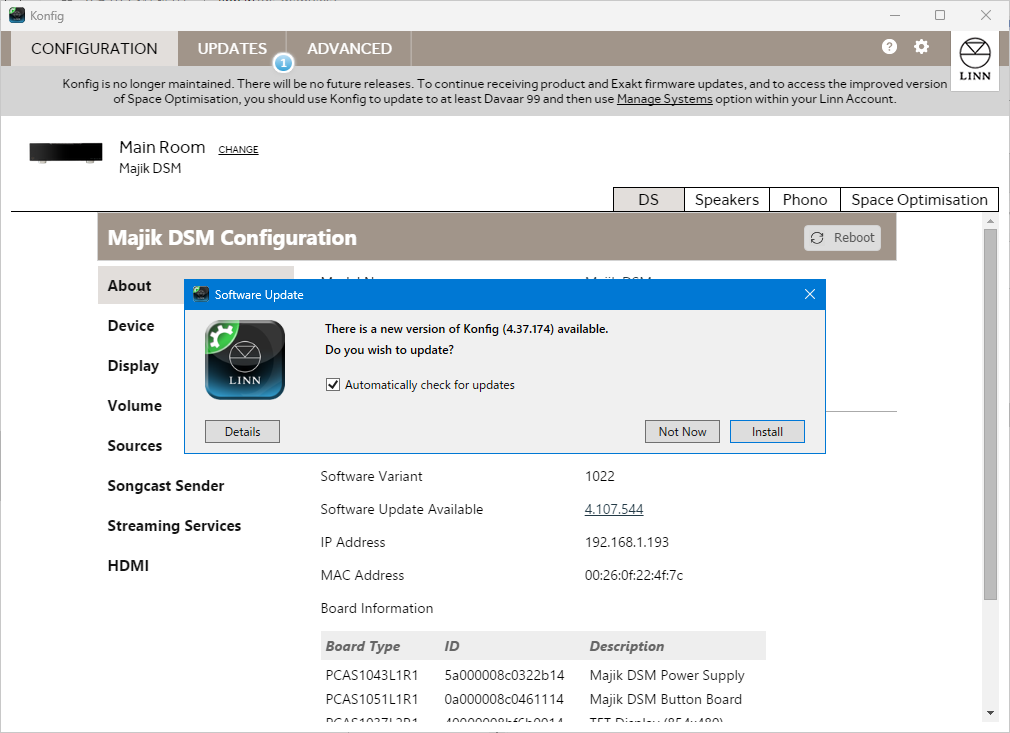Click the Software Variant value 1022

(600, 476)
